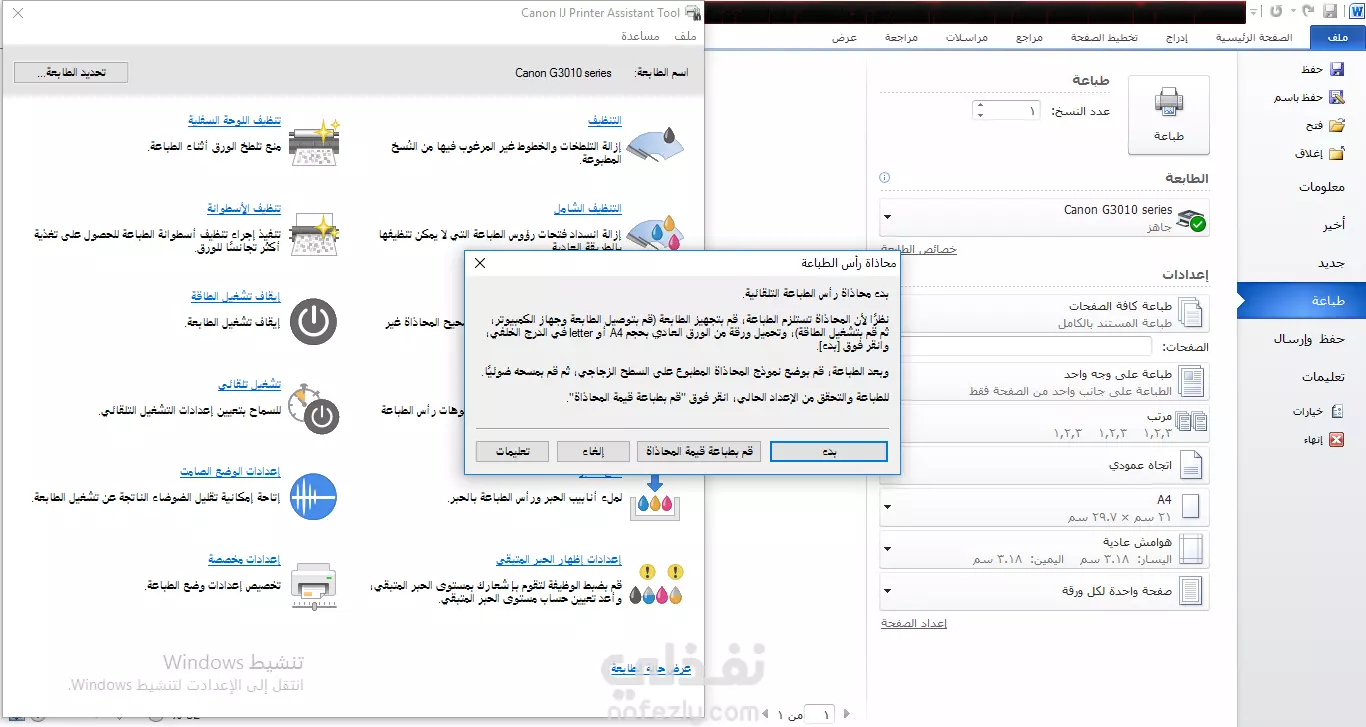Select Recent (أخير) in Word backstage menu
Viewport: 1366px width, 727px height.
tap(1333, 225)
